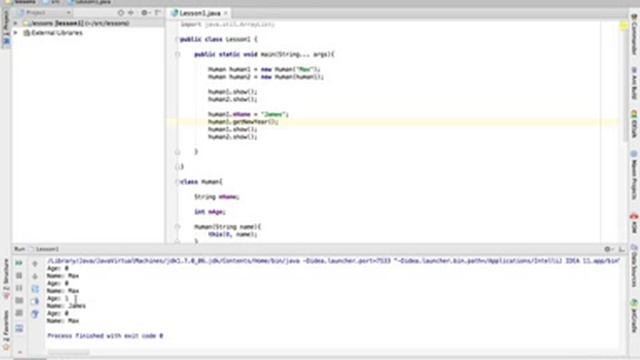Open the IDEtalk tool window
Screen dimensions: 640x360
click(x=634, y=124)
